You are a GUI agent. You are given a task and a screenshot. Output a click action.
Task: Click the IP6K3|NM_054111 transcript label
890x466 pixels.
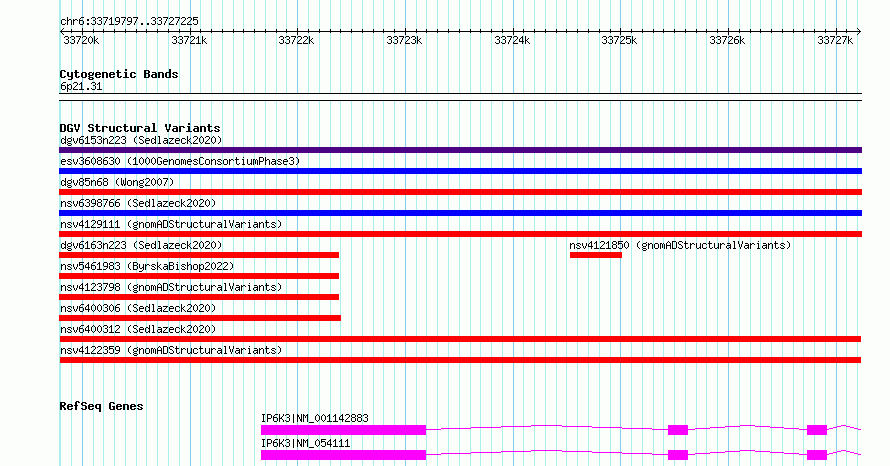click(305, 443)
